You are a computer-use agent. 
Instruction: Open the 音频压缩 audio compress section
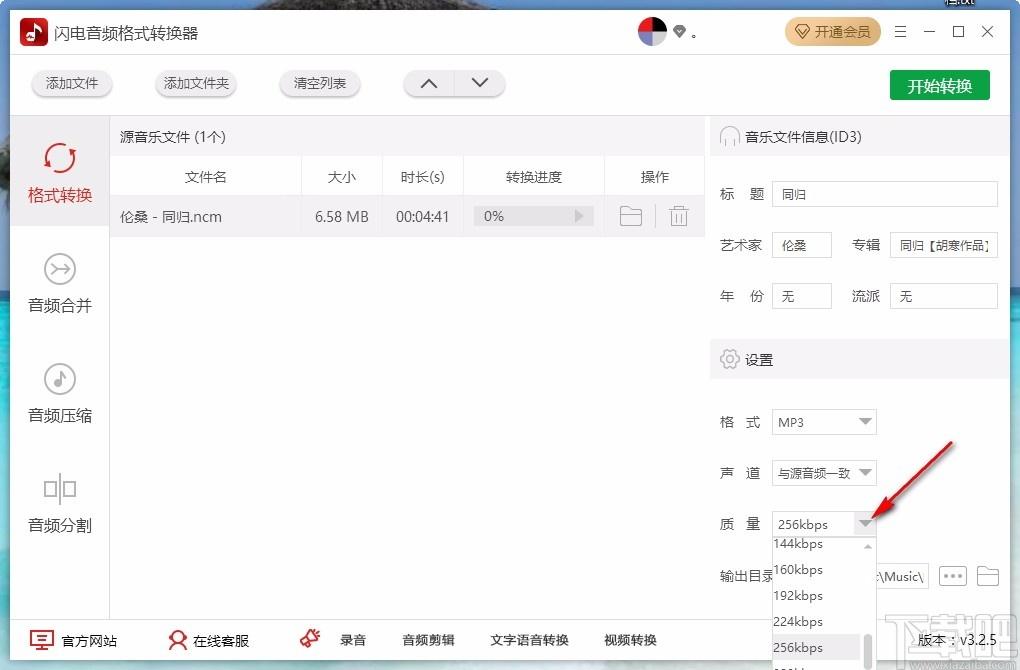tap(60, 392)
